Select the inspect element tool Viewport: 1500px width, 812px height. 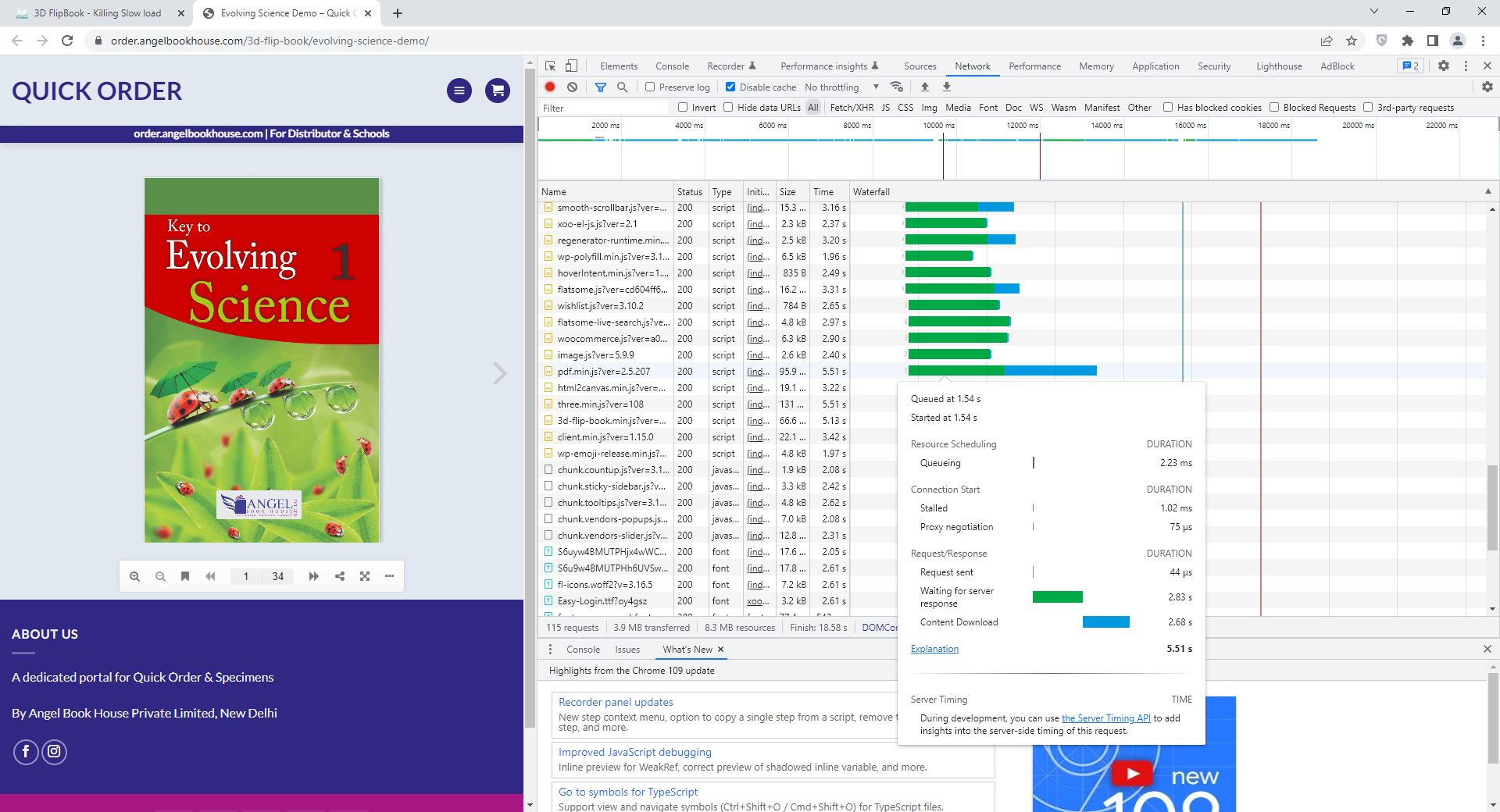[550, 66]
